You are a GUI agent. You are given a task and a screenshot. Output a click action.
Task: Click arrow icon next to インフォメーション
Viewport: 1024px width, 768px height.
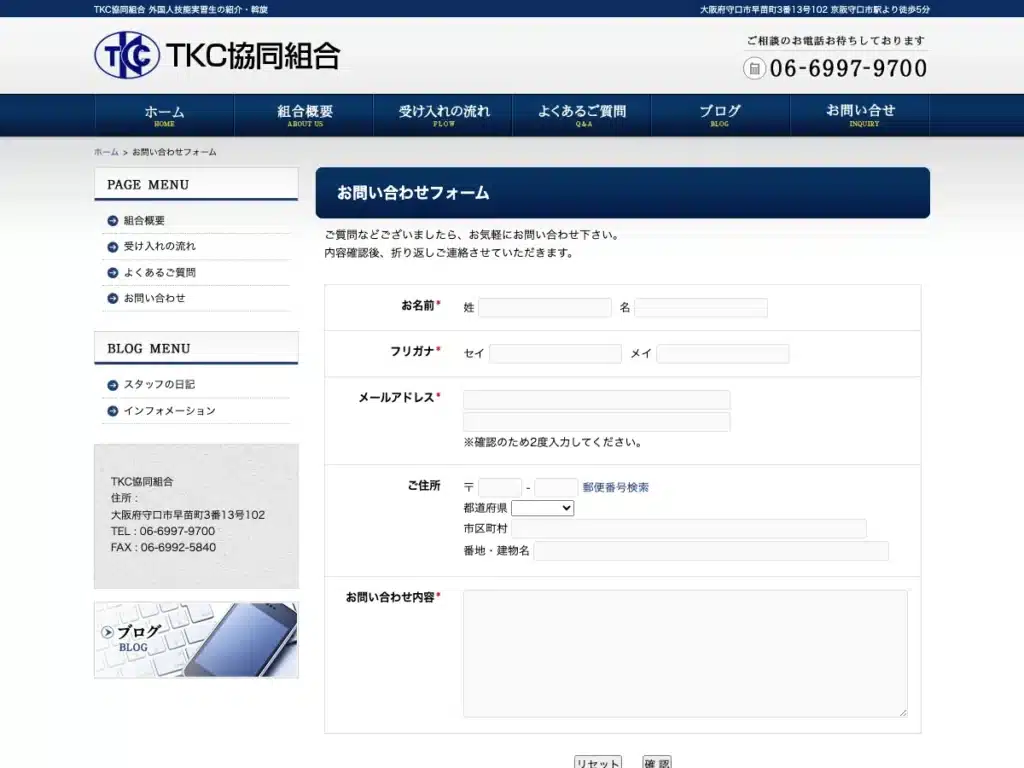(x=112, y=411)
